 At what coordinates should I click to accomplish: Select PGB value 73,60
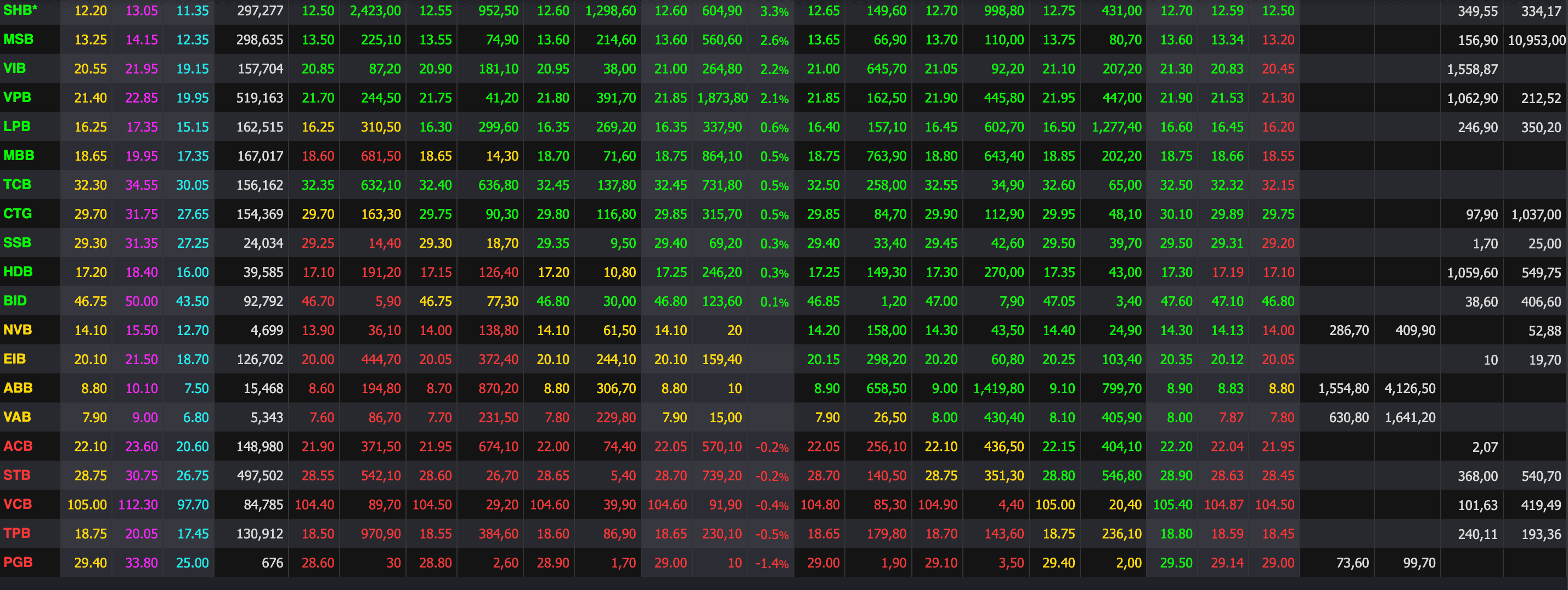(x=1352, y=563)
